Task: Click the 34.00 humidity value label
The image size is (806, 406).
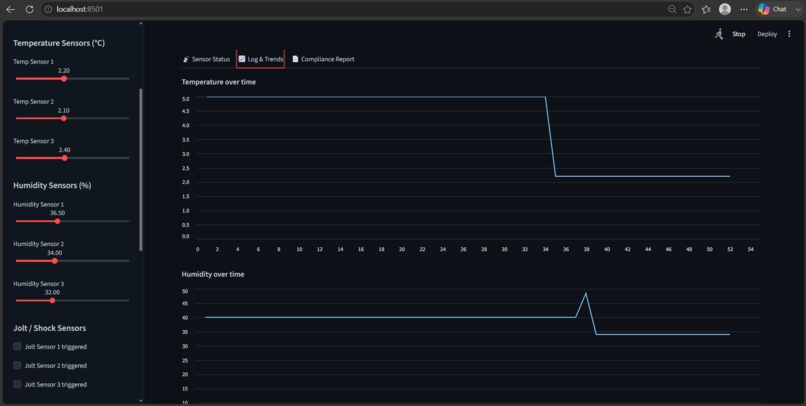Action: tap(54, 252)
